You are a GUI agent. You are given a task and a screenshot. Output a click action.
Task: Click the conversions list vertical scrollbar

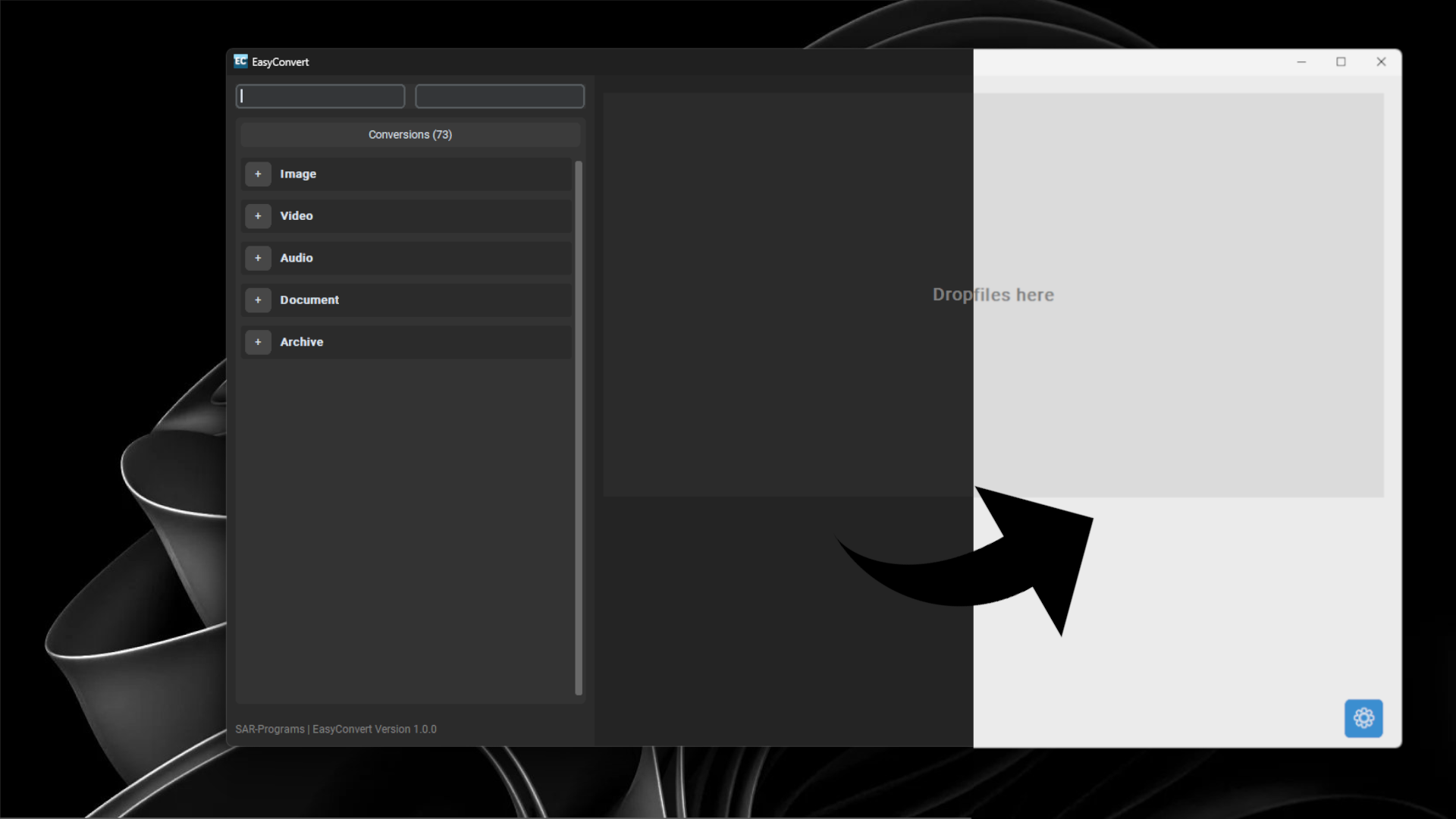tap(579, 428)
